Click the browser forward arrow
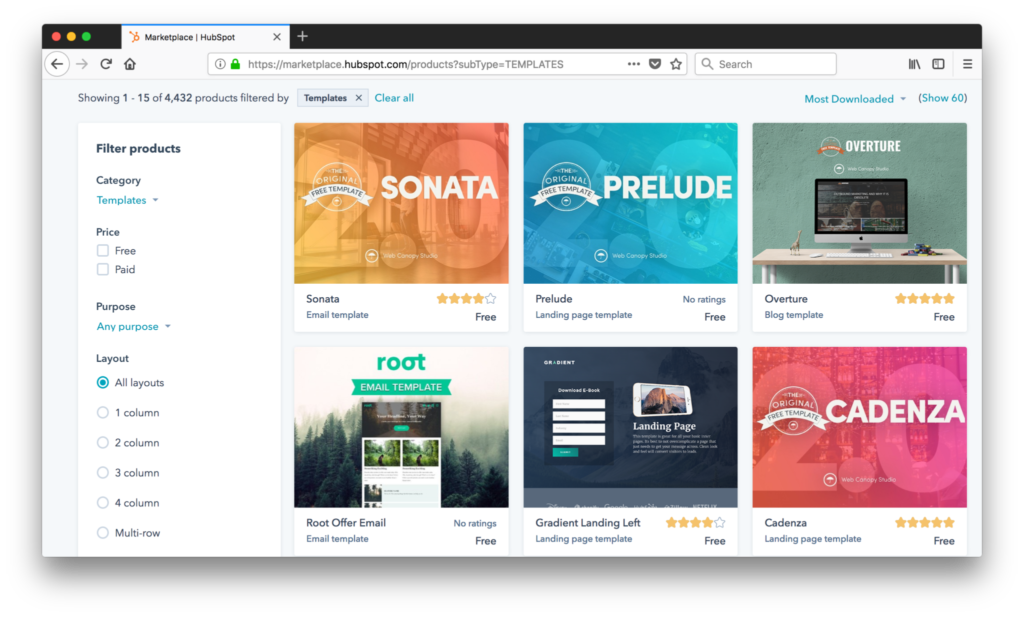This screenshot has width=1024, height=617. tap(82, 64)
